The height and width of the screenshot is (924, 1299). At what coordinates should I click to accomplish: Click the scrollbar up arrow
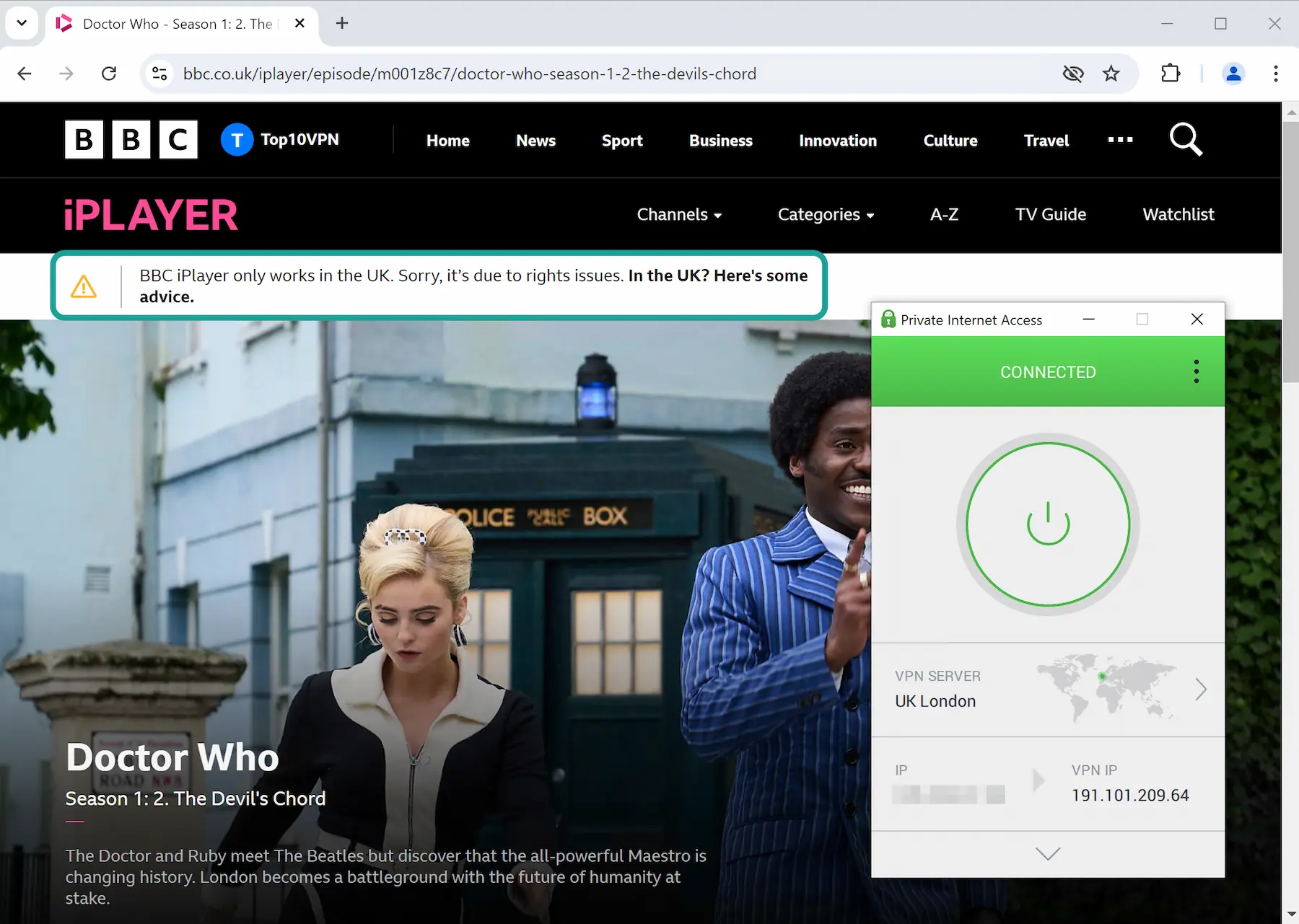1290,112
